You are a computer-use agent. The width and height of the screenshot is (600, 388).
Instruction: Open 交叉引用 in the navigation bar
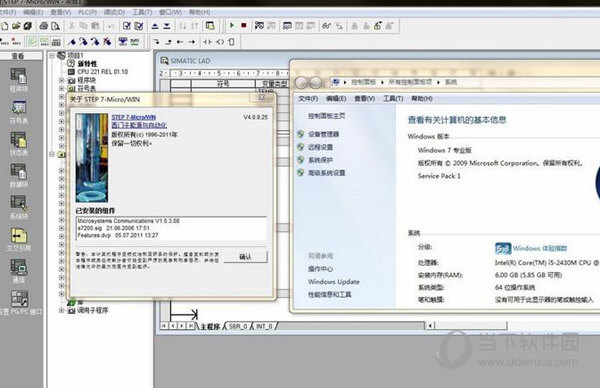(x=18, y=239)
